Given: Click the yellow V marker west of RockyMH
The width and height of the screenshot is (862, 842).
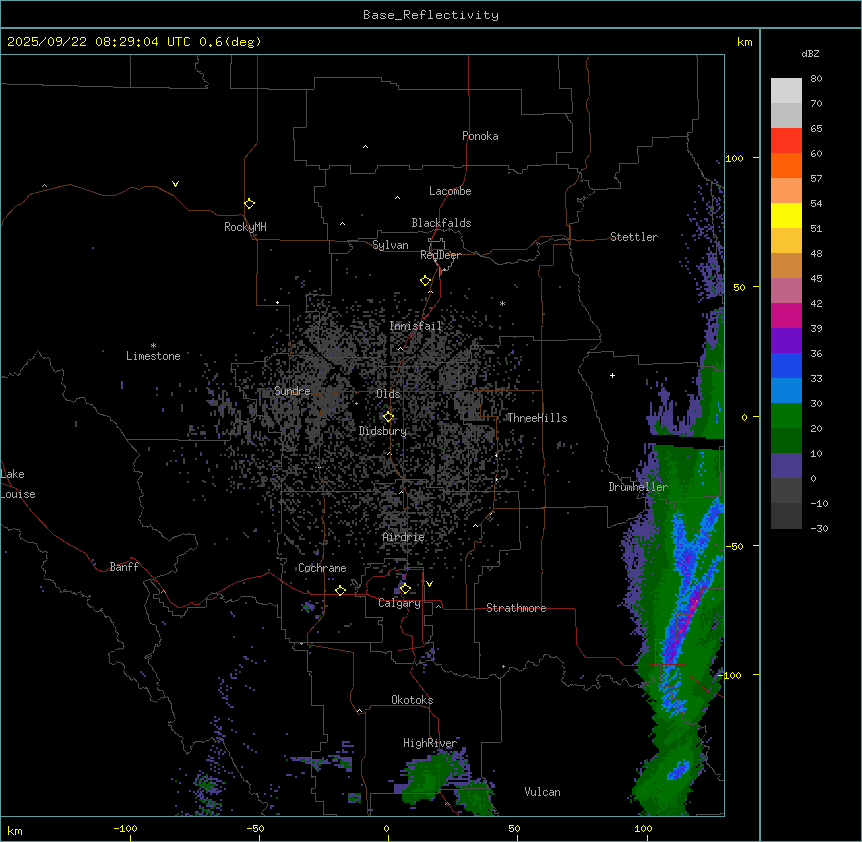Looking at the screenshot, I should tap(175, 184).
